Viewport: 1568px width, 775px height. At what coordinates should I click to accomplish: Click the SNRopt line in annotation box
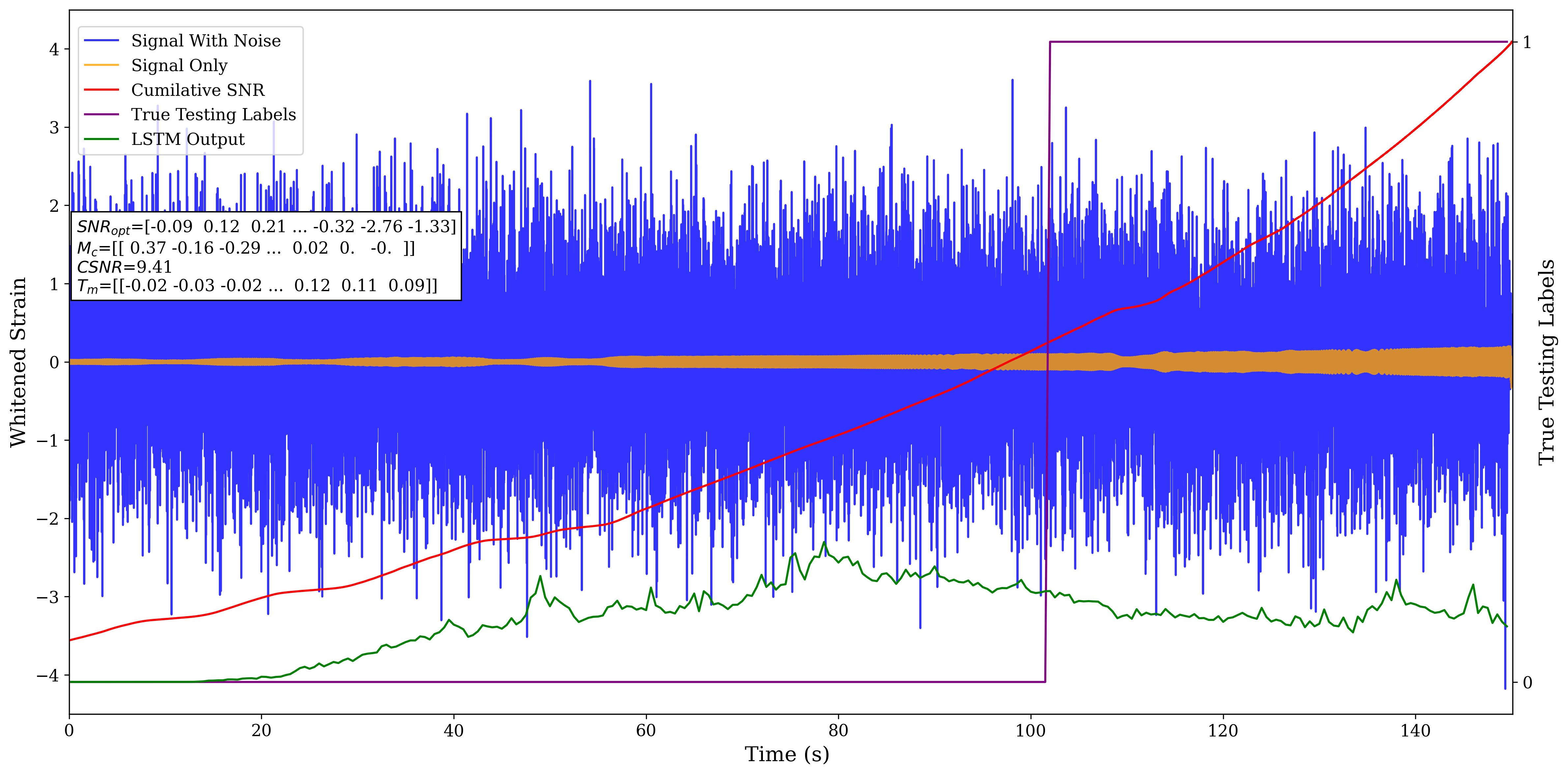266,227
